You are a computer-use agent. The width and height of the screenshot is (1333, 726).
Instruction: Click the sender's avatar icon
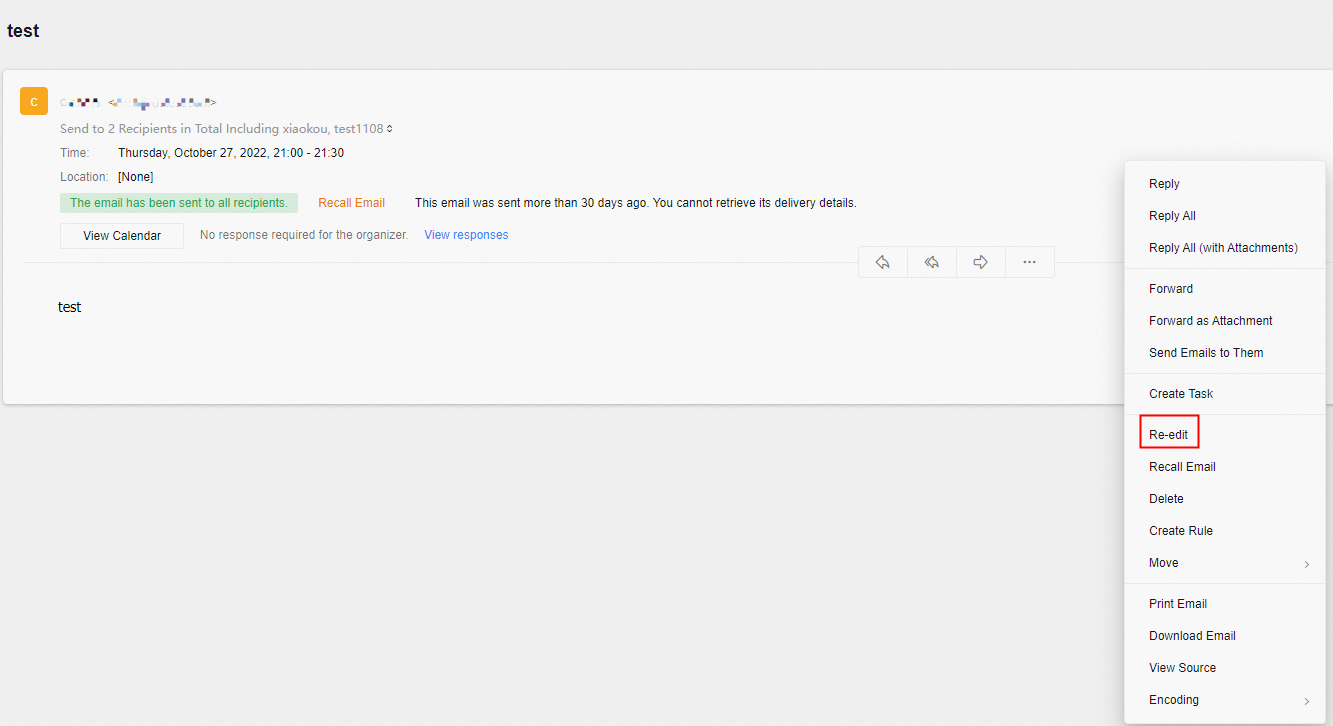pos(33,101)
